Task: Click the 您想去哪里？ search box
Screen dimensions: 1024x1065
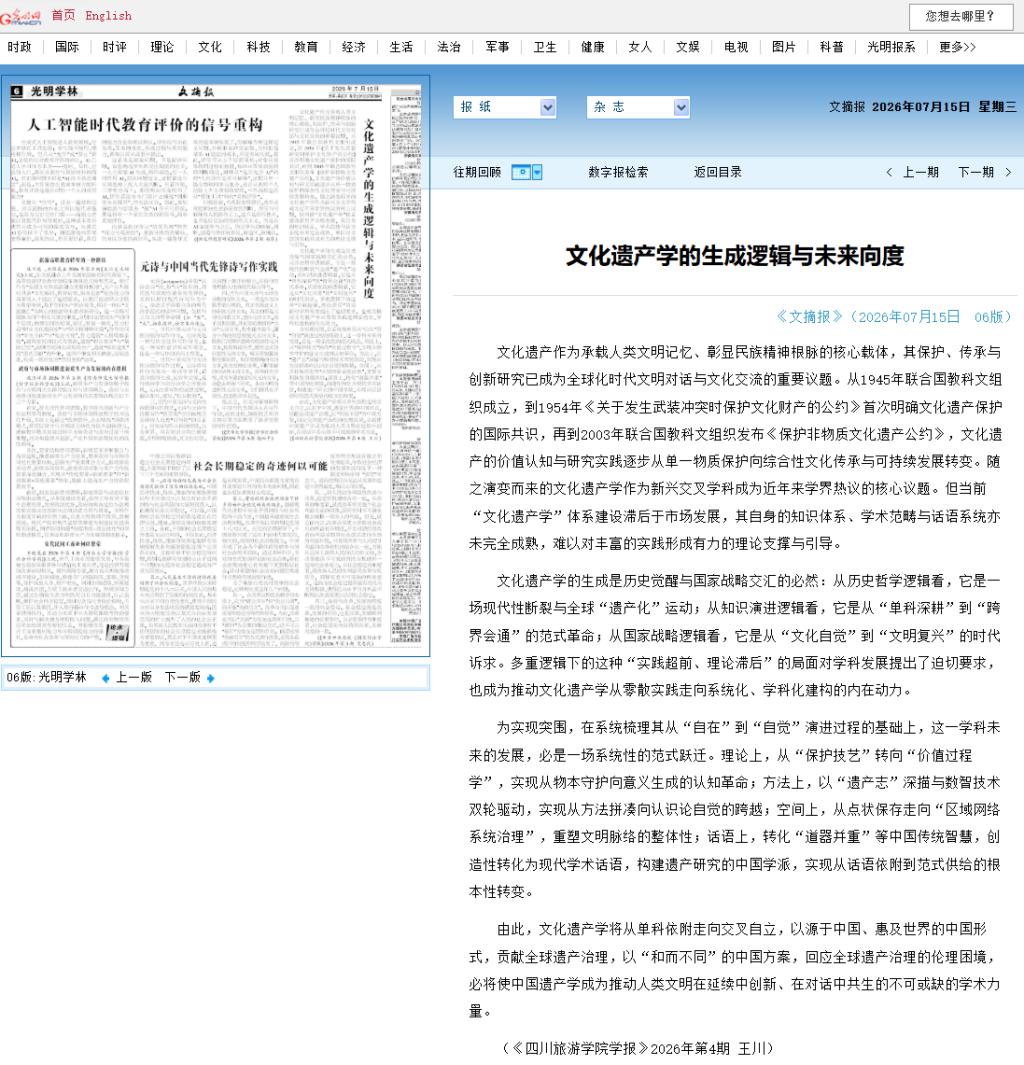Action: tap(961, 16)
